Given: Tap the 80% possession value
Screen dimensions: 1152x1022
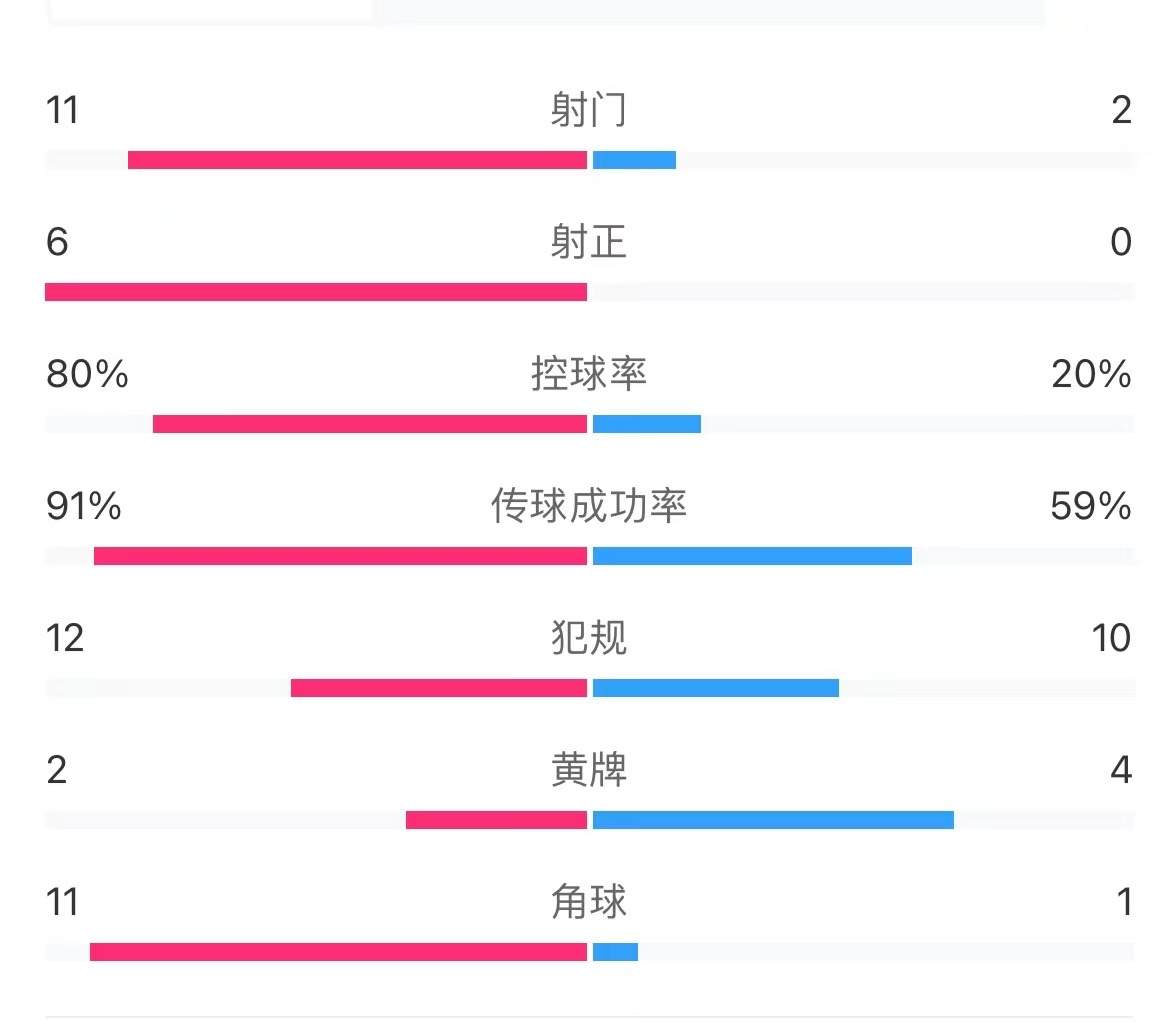Looking at the screenshot, I should coord(87,374).
